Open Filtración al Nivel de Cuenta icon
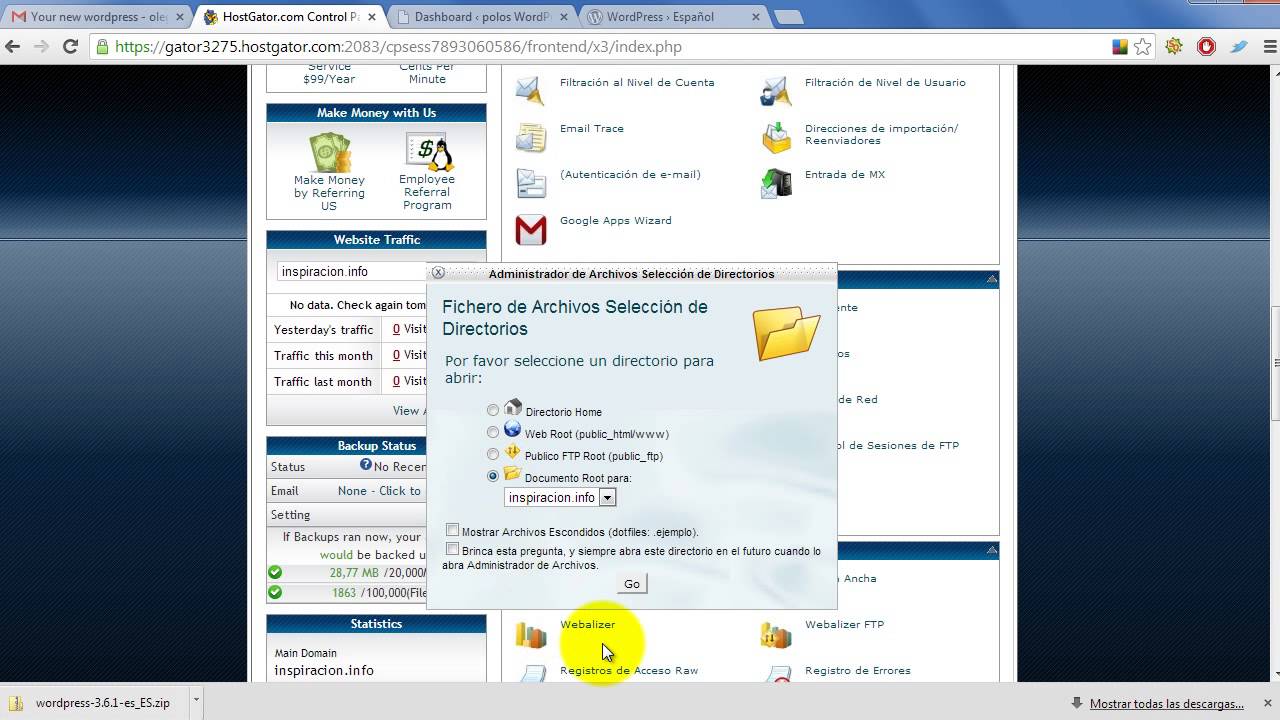1280x720 pixels. point(530,89)
